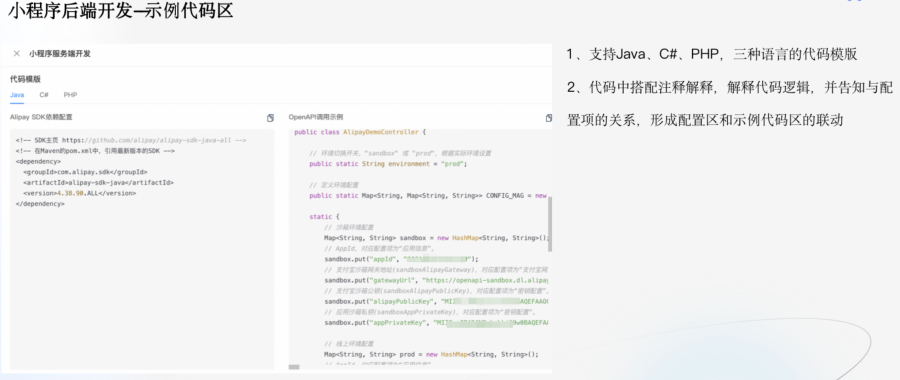Click the 环境切换开关 comment line

click(400, 153)
